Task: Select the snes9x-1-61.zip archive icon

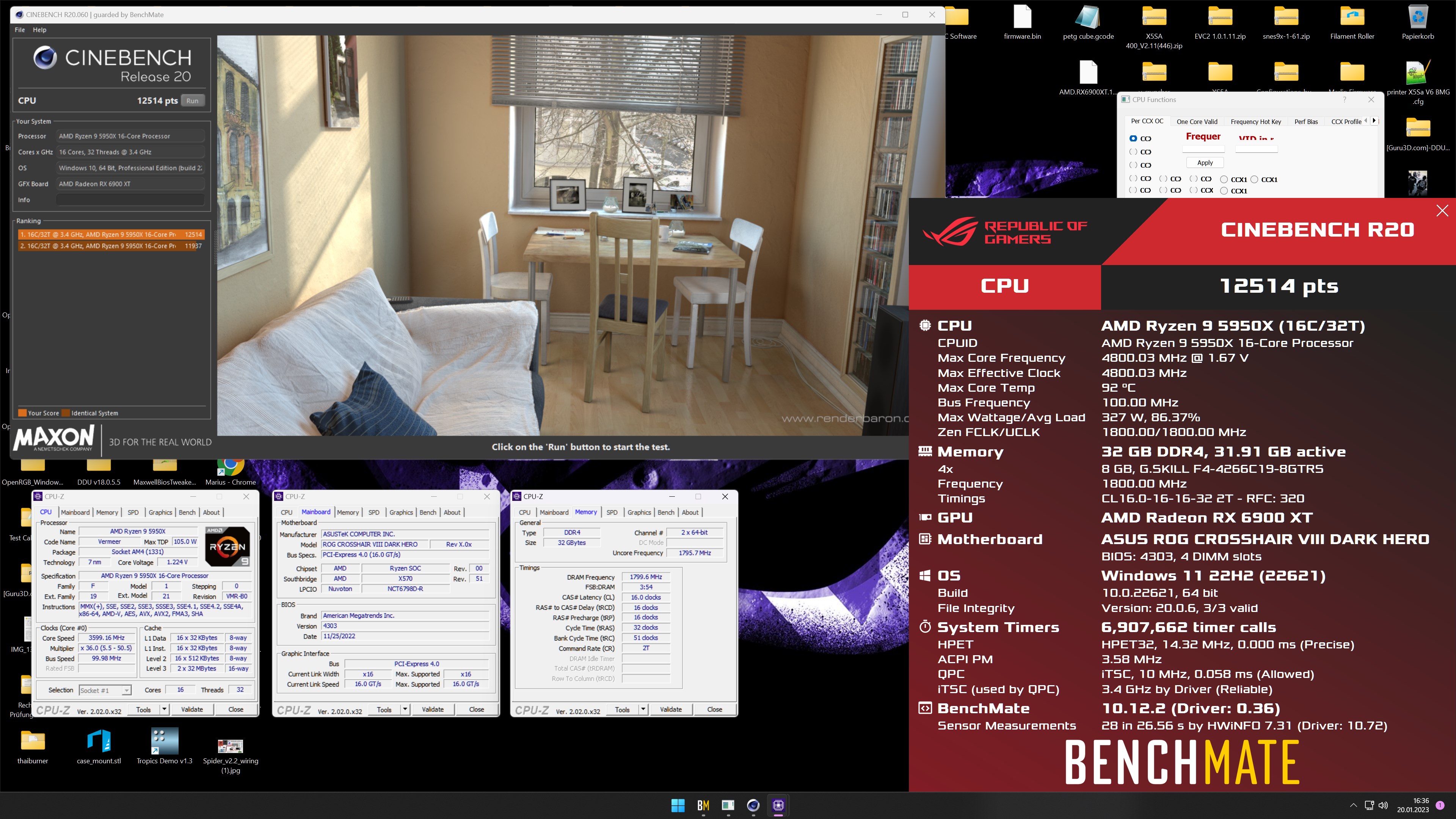Action: click(x=1286, y=23)
